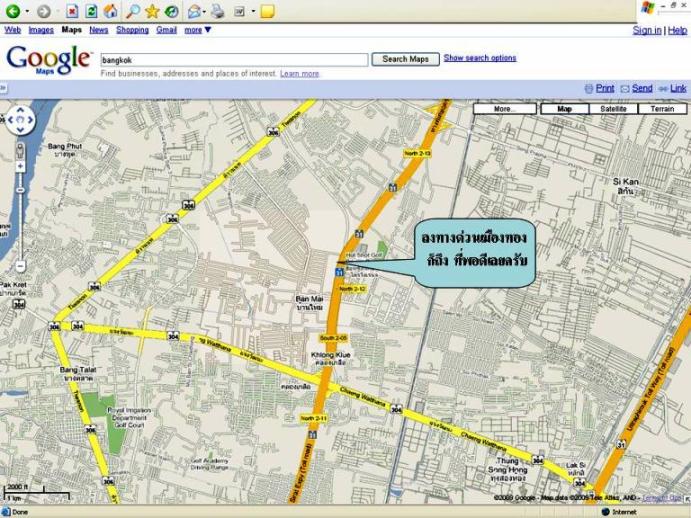Zoom out with the map minus button

(x=21, y=265)
